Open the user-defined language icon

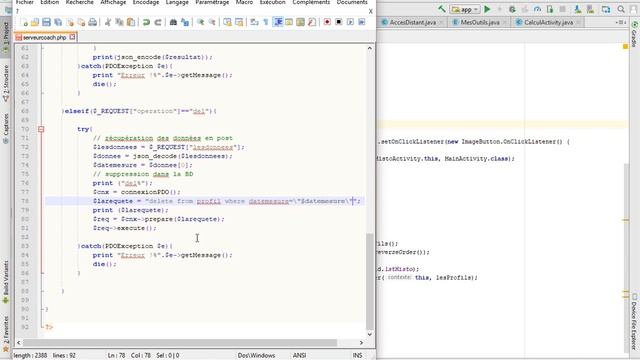pyautogui.click(x=289, y=22)
